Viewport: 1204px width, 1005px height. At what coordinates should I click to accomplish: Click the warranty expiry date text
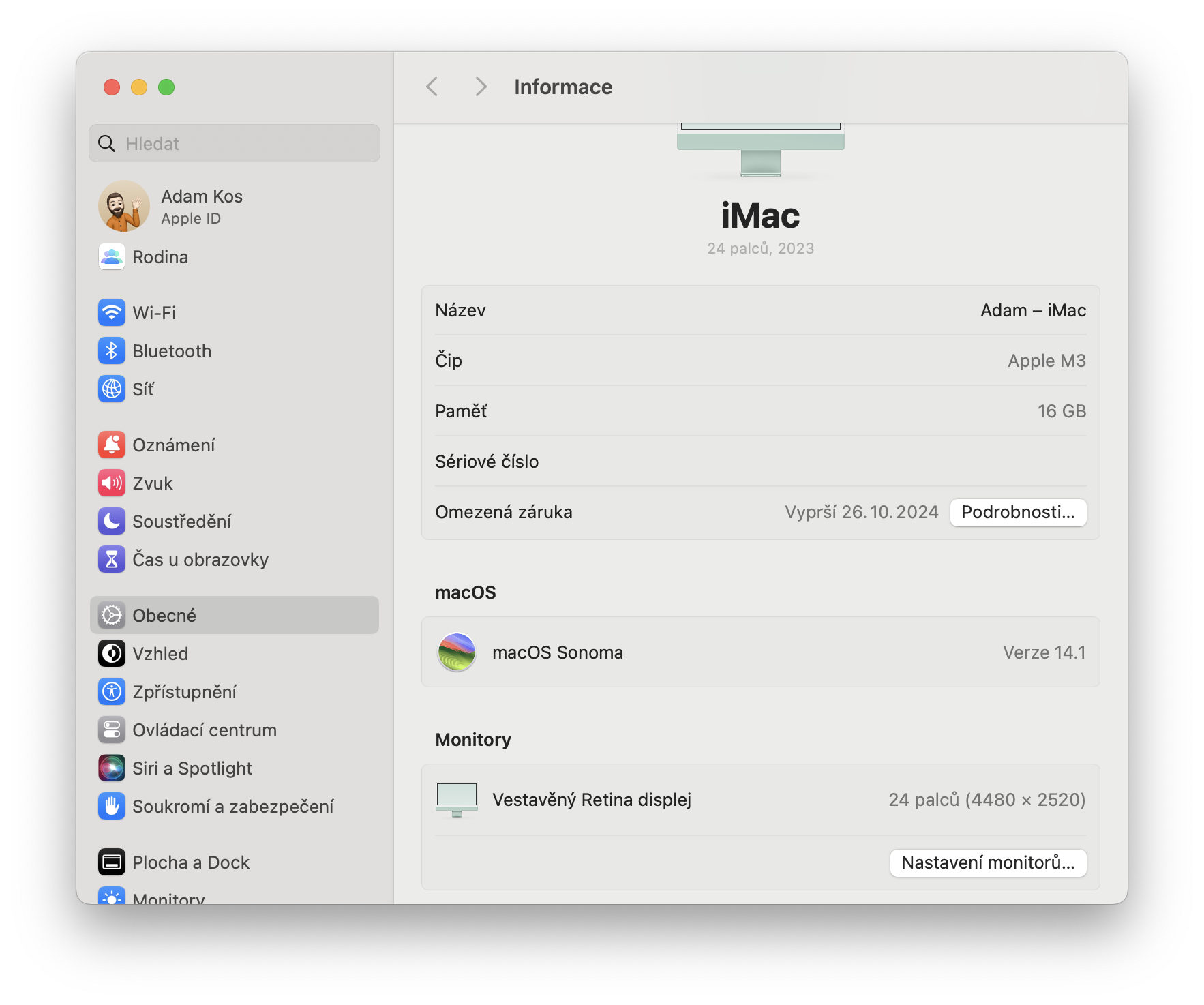coord(862,512)
